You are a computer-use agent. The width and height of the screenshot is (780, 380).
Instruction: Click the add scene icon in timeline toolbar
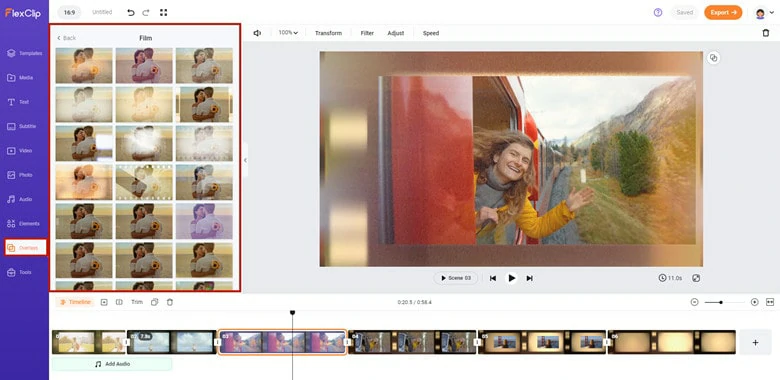tap(104, 302)
